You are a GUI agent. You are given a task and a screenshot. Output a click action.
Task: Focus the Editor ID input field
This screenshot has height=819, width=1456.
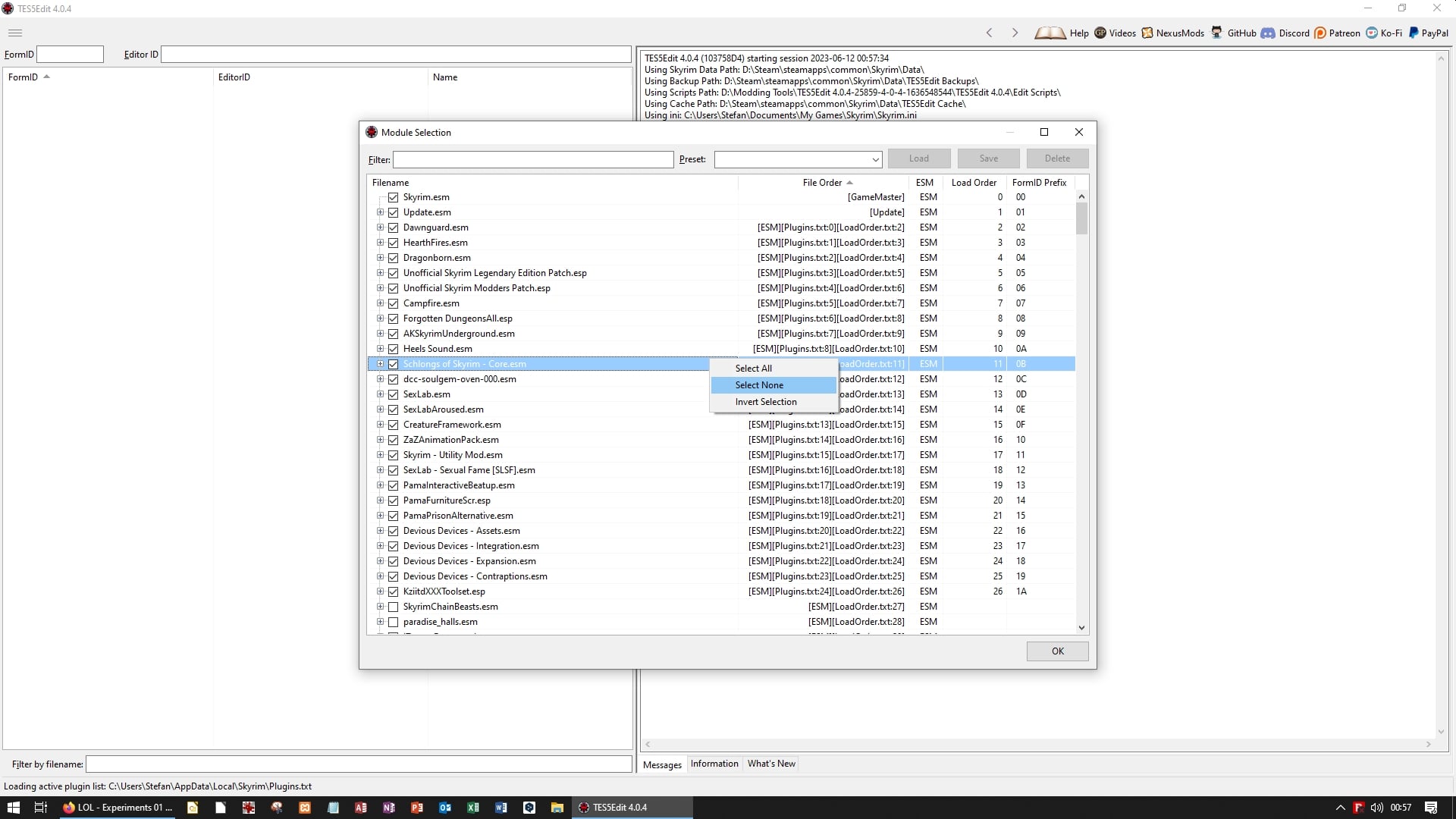[396, 55]
